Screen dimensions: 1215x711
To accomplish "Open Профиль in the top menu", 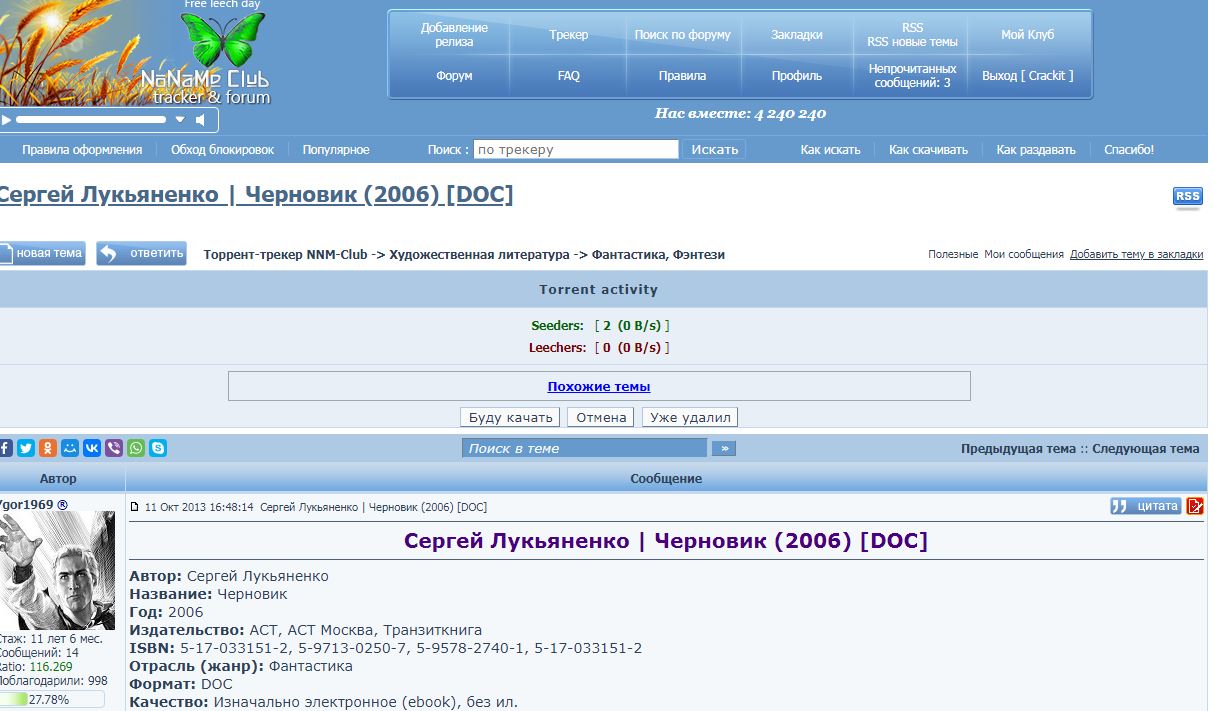I will click(x=797, y=76).
